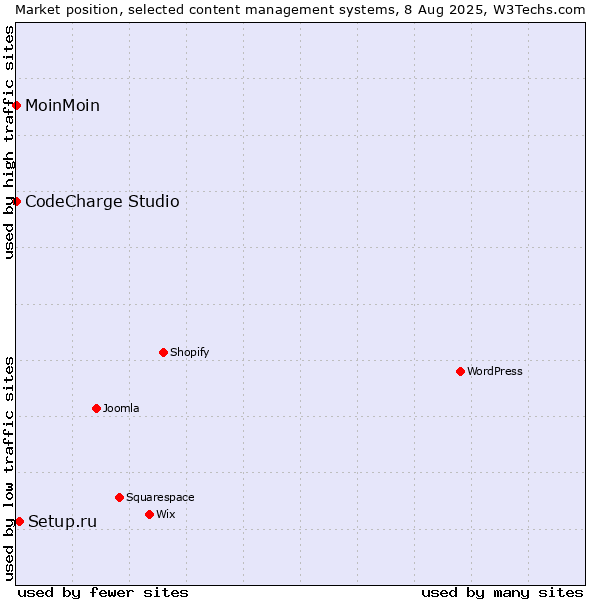Select the Setup.ru data point marker
This screenshot has height=600, width=600.
tap(20, 521)
